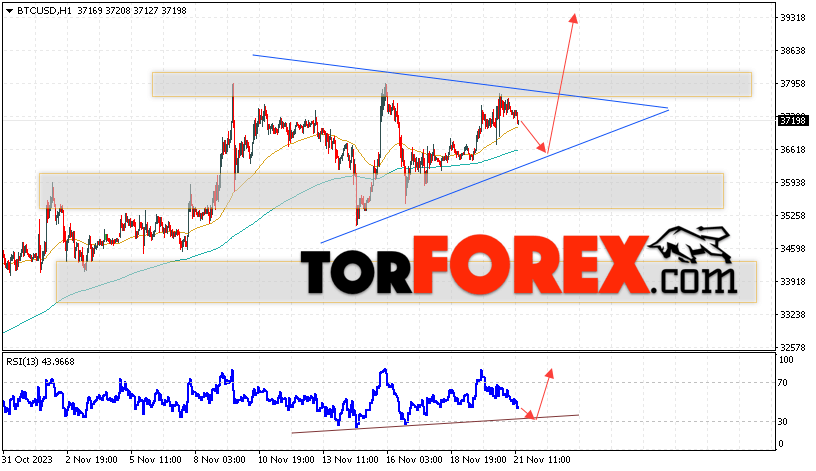Click price scale value 37958
Screen dimensions: 816x471
click(x=793, y=84)
